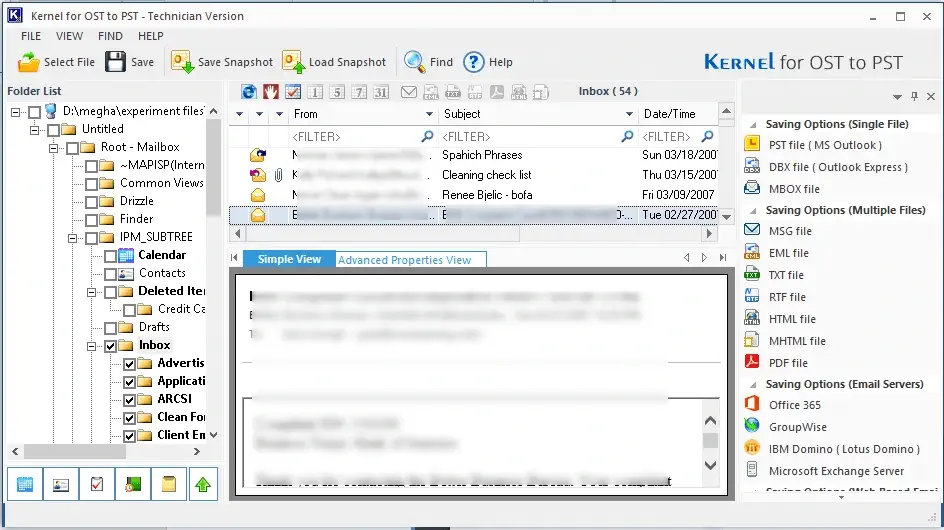Choose the GroupWise saving option

[x=797, y=427]
